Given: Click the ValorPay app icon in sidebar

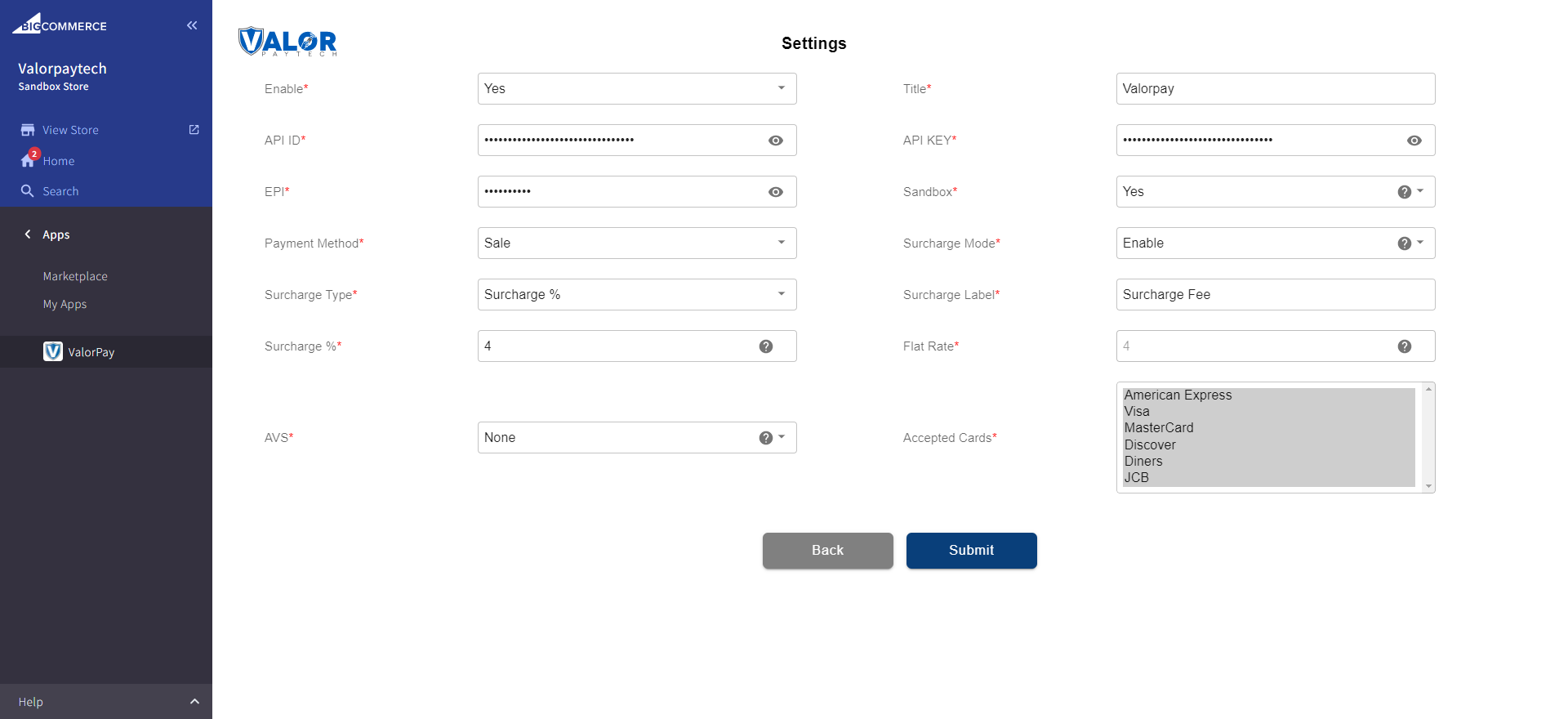Looking at the screenshot, I should click(x=53, y=351).
